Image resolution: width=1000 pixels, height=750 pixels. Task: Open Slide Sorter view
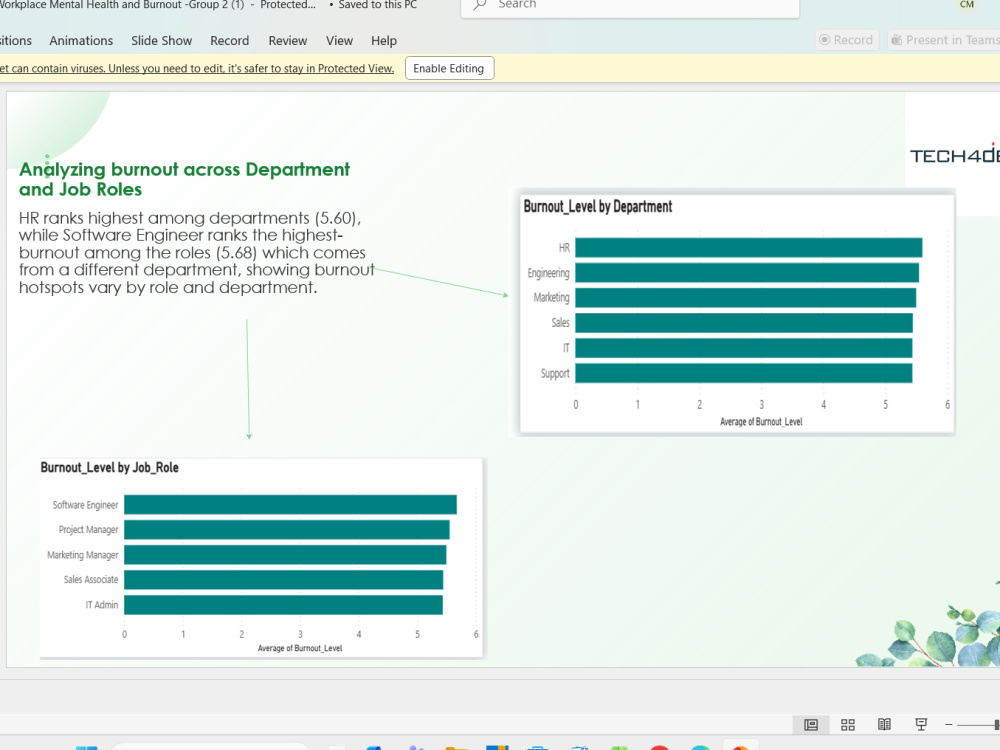point(848,724)
